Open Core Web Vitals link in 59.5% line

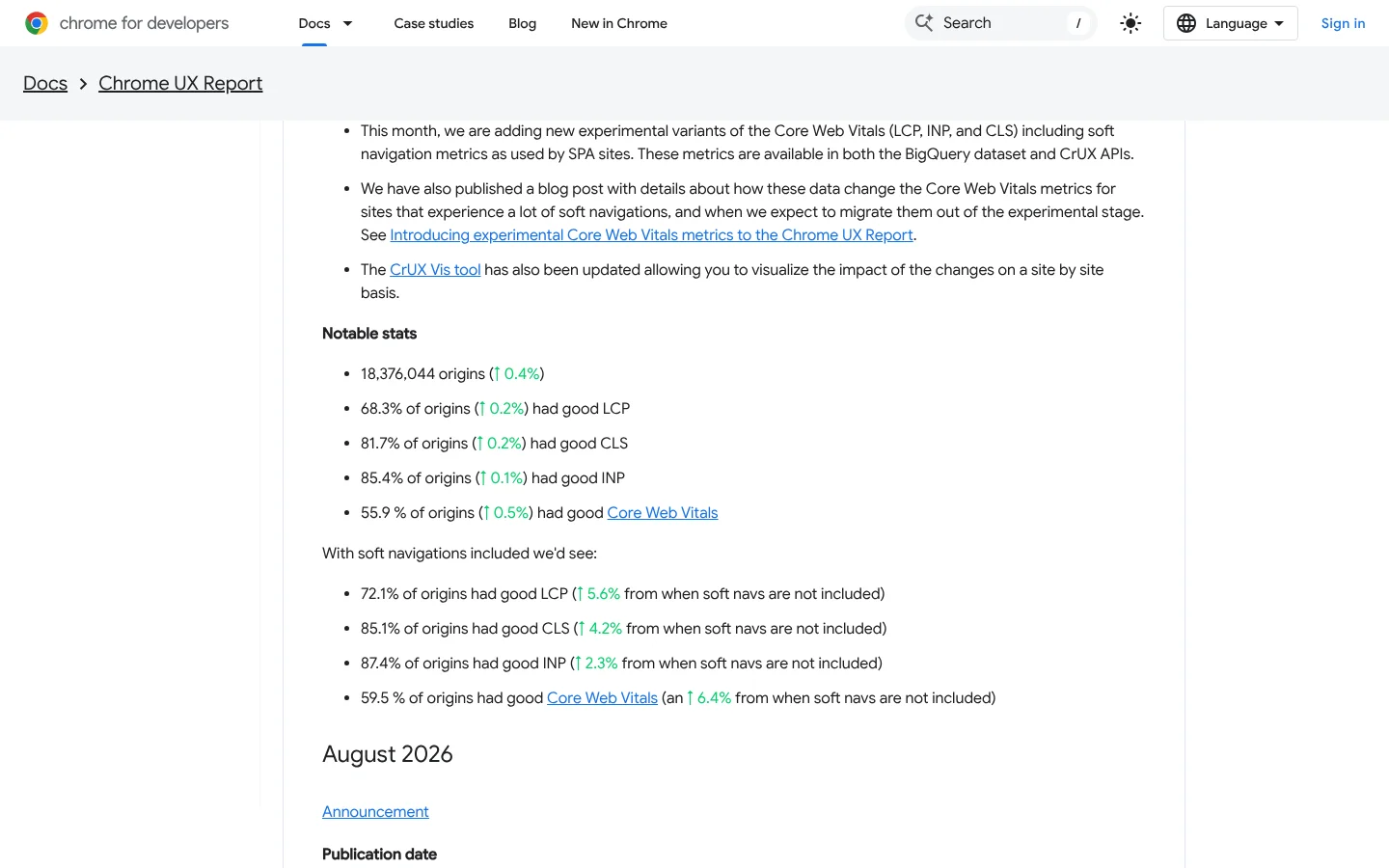(602, 698)
